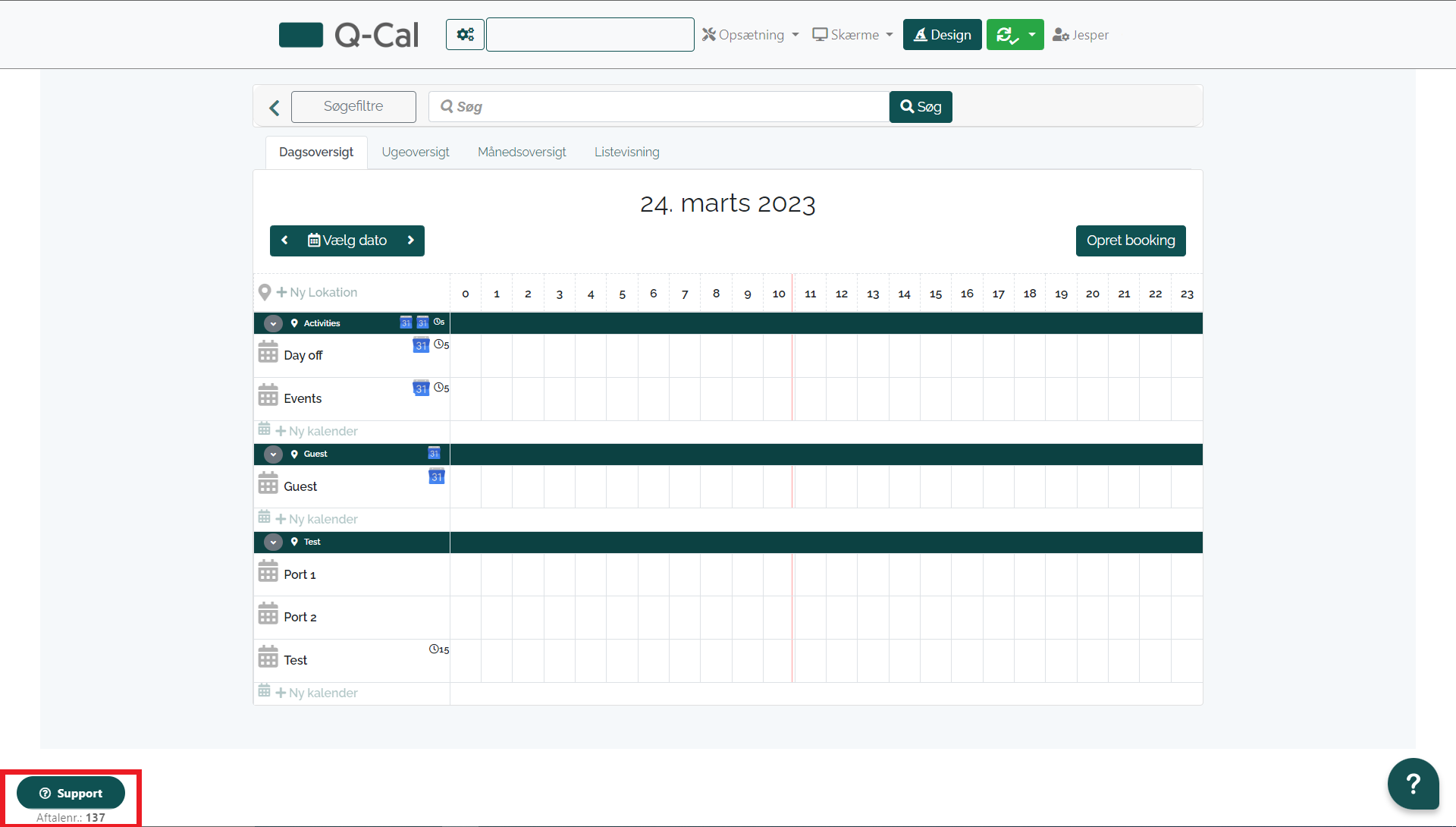
Task: Go back using the search bar chevron
Action: (275, 108)
